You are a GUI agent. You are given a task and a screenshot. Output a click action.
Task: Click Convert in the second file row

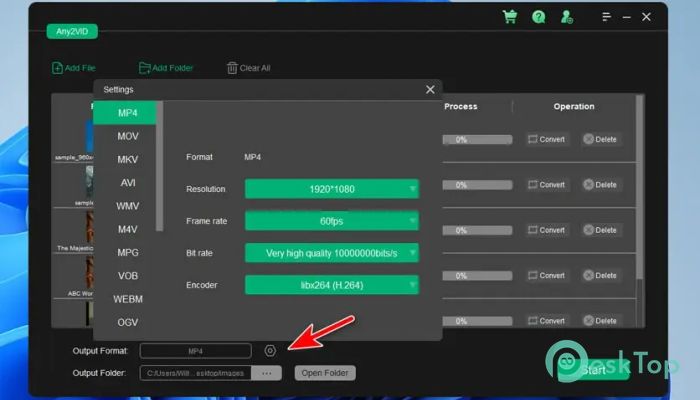click(546, 185)
